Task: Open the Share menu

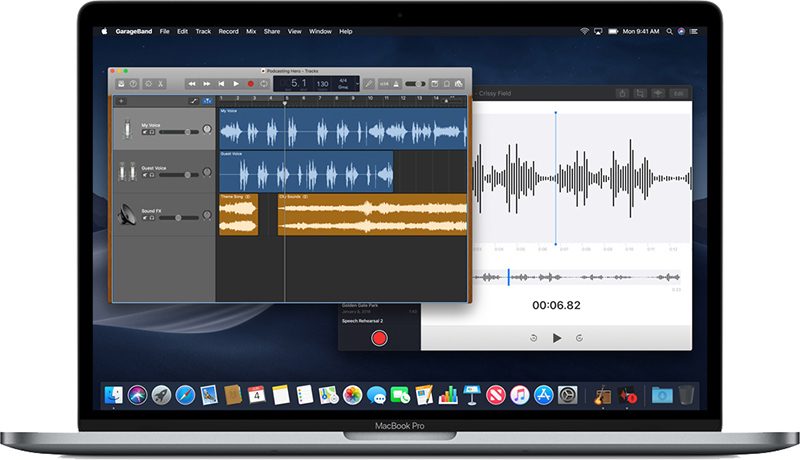Action: [x=272, y=32]
